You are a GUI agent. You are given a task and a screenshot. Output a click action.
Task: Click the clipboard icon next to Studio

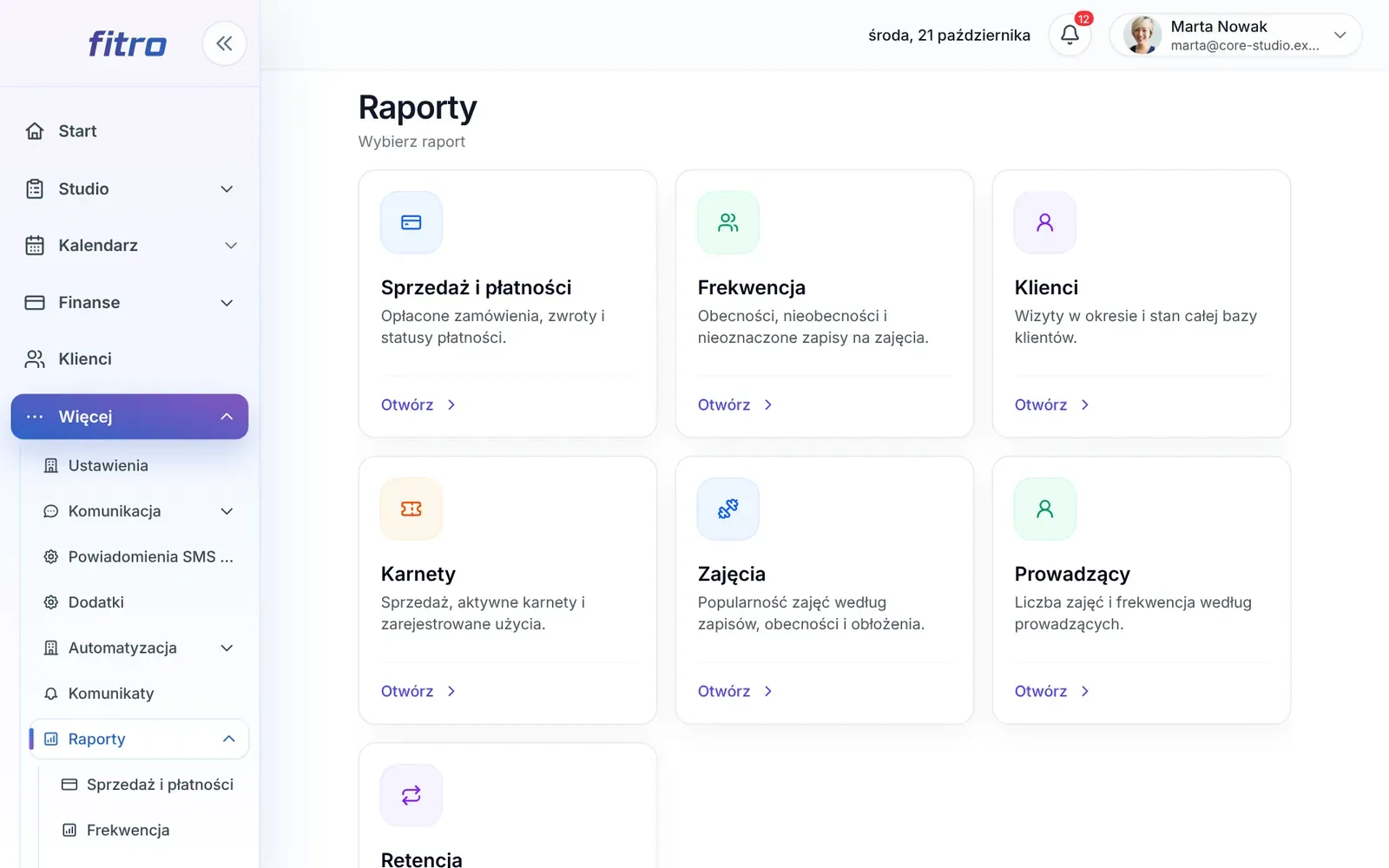pyautogui.click(x=35, y=189)
